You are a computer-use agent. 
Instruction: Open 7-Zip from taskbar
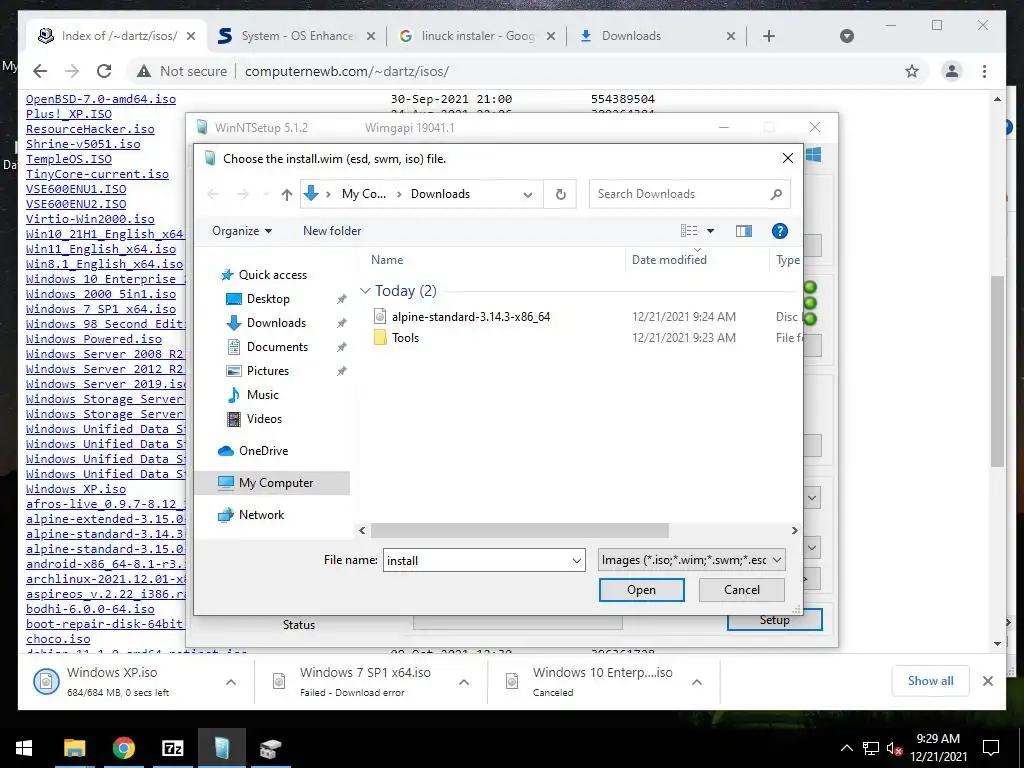(172, 748)
